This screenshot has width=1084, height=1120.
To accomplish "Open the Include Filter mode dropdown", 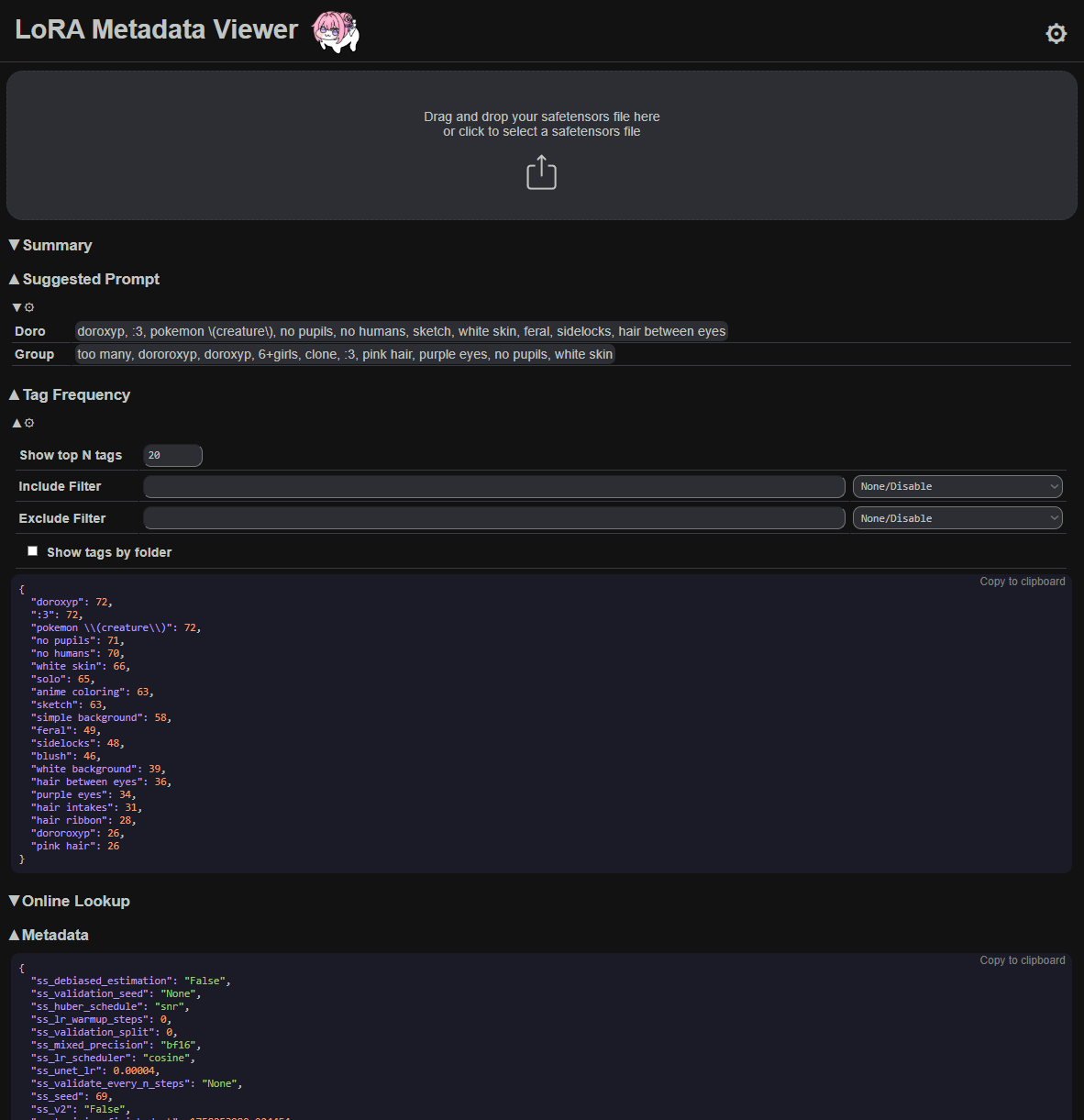I will point(957,486).
